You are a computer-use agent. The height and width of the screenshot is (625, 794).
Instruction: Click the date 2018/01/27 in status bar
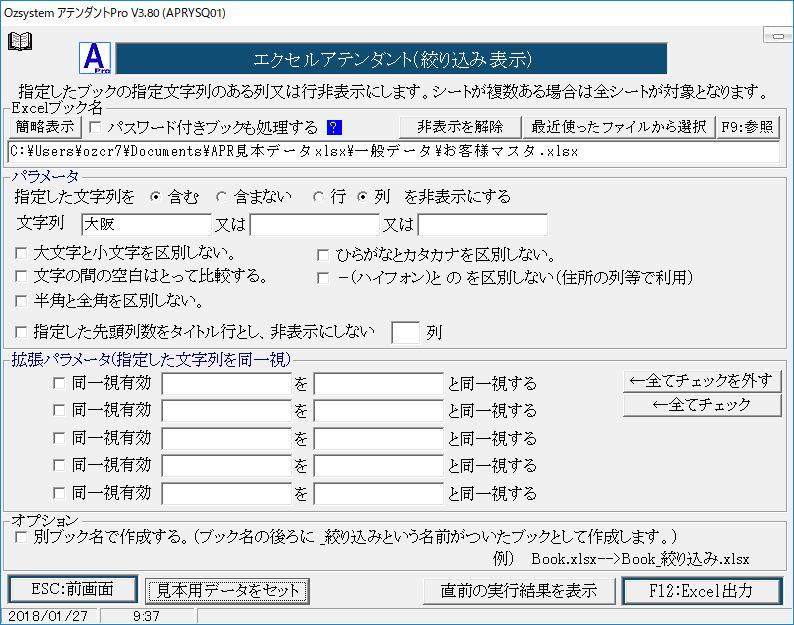click(49, 616)
